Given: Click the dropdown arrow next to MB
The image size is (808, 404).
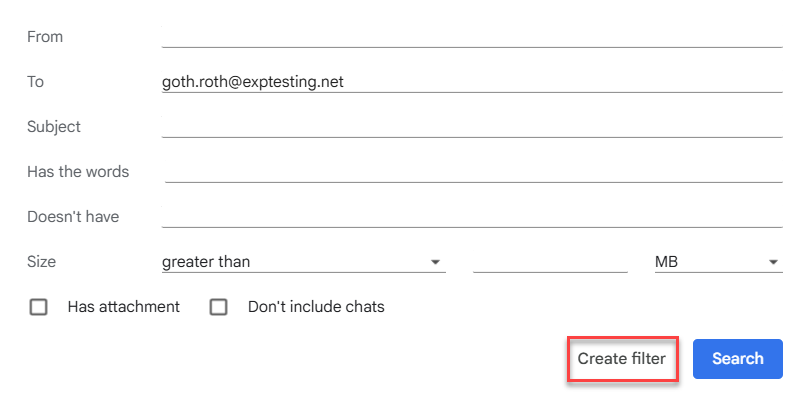Looking at the screenshot, I should pyautogui.click(x=774, y=262).
